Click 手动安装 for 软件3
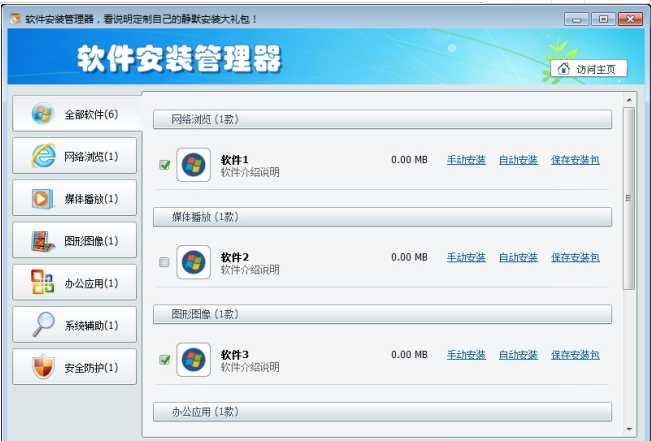Screen dimensions: 651x441 pyautogui.click(x=466, y=355)
